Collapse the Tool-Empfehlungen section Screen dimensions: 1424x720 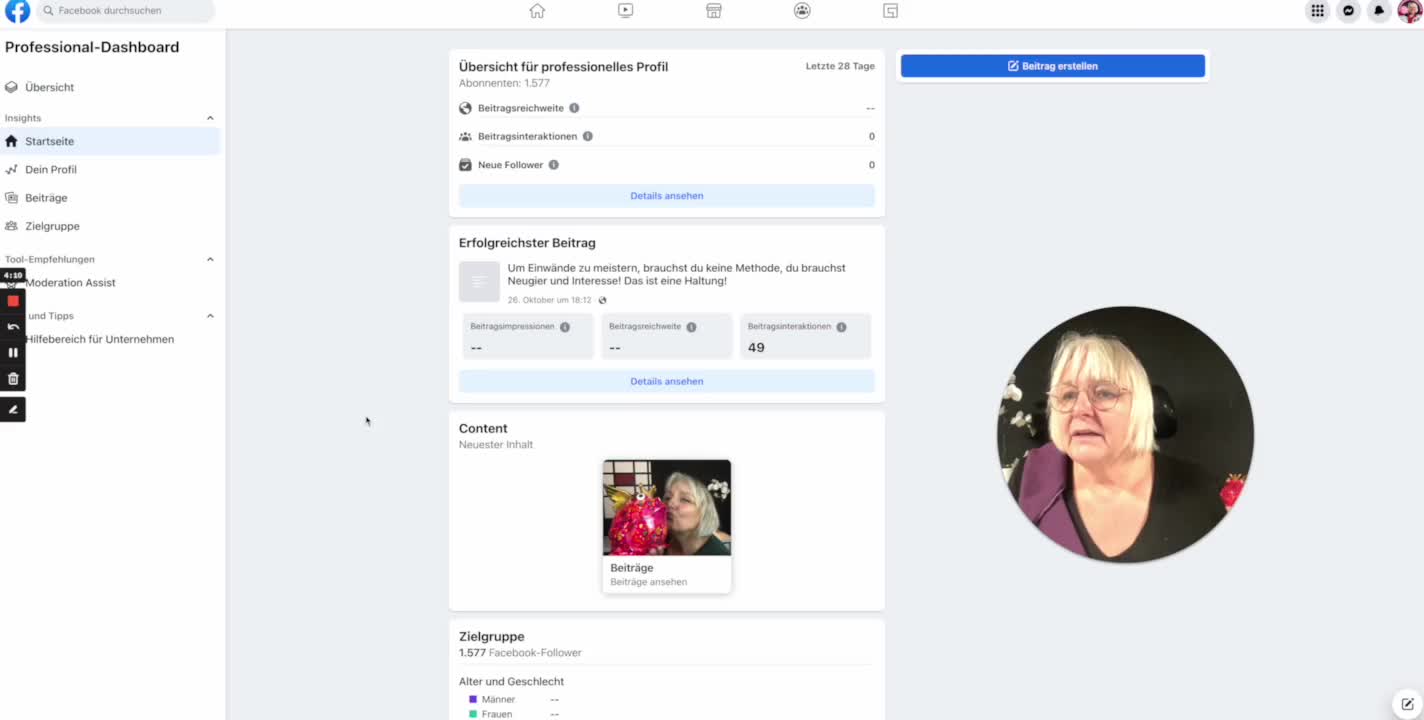(210, 259)
